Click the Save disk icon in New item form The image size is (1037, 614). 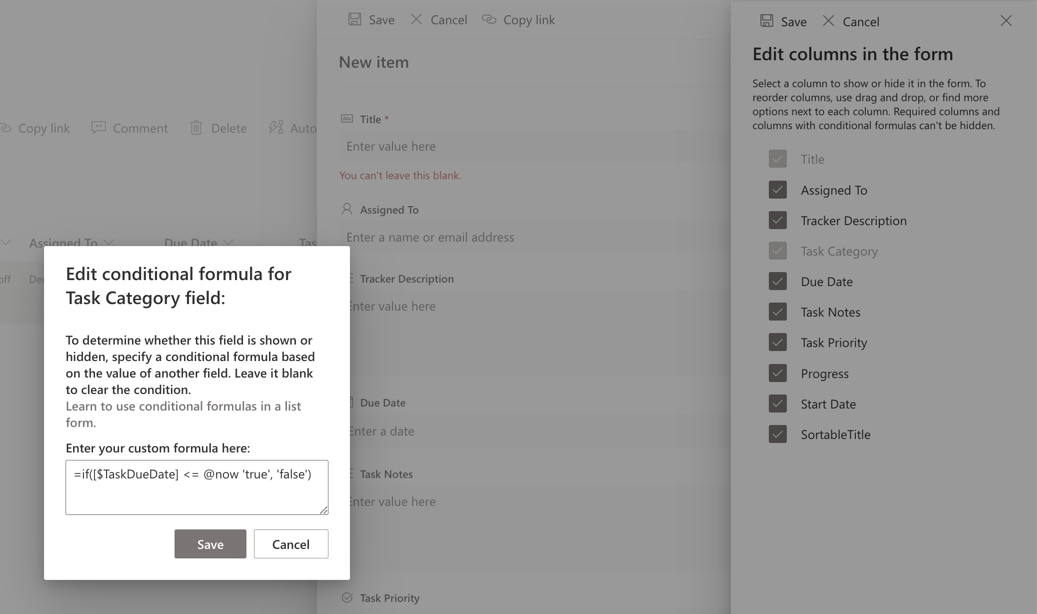(x=355, y=19)
